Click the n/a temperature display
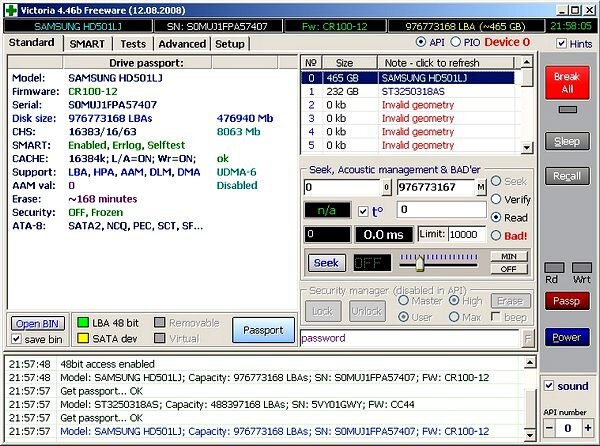Viewport: 600px width, 446px height. 327,210
